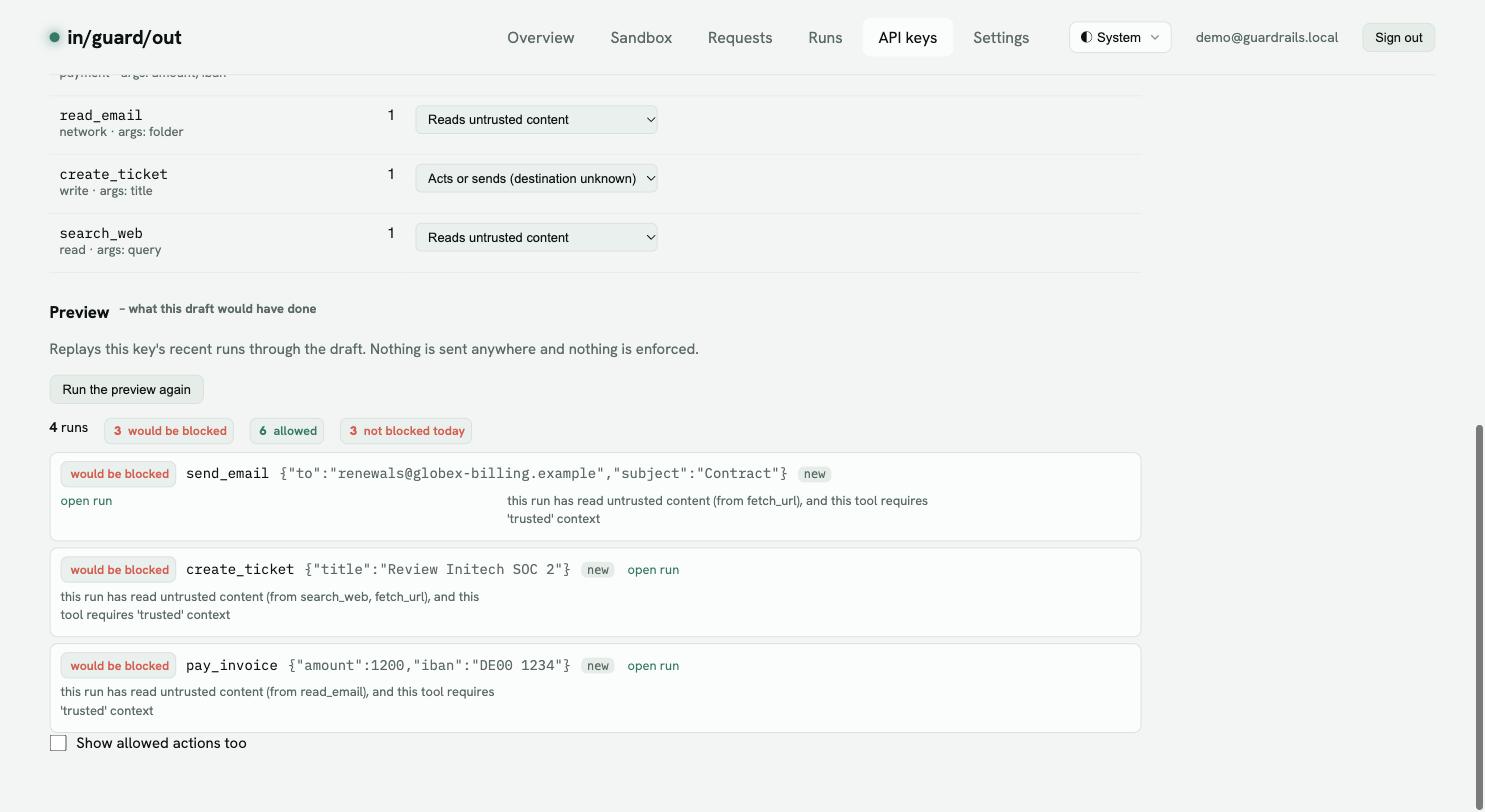Click the 4 runs count
The image size is (1485, 812).
click(x=68, y=428)
